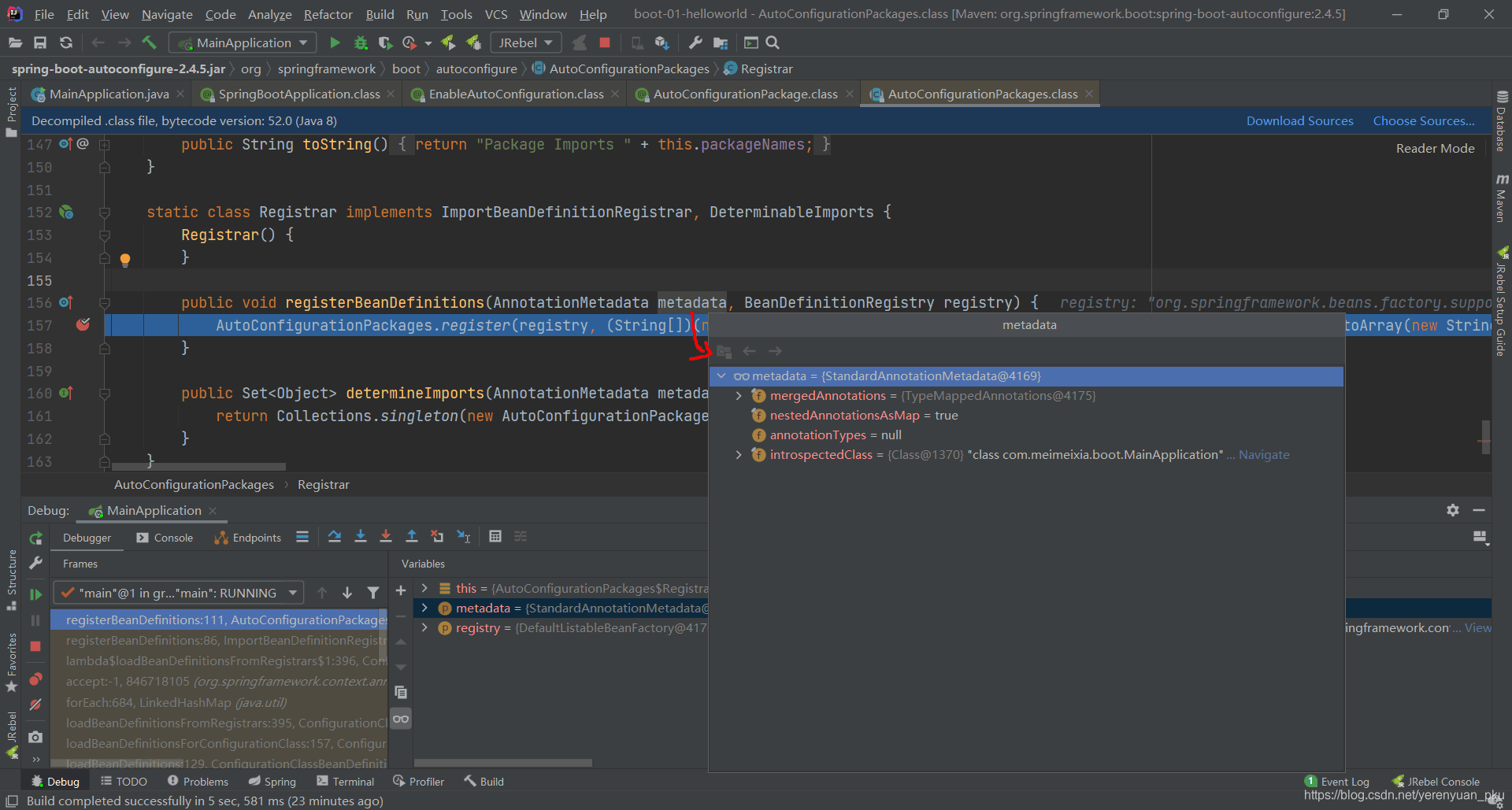This screenshot has width=1512, height=810.
Task: Expand 'this' variable in Variables
Action: pos(424,588)
